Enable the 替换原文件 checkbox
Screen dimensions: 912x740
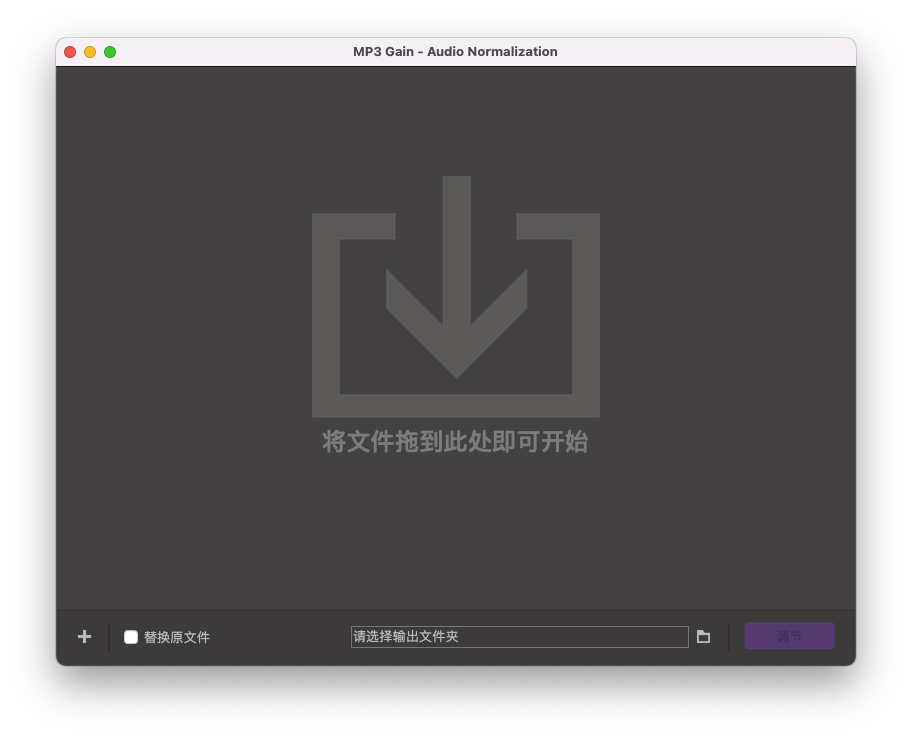tap(131, 637)
